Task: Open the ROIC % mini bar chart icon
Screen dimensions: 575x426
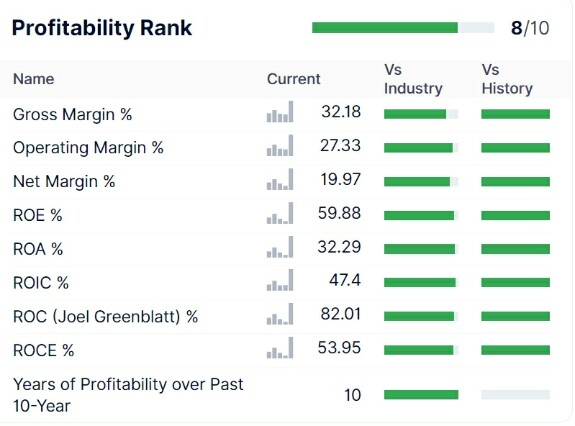Action: [280, 280]
